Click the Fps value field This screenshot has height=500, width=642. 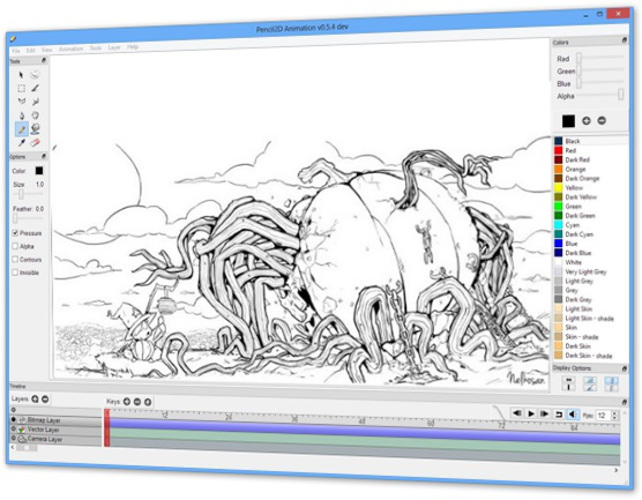pos(603,416)
